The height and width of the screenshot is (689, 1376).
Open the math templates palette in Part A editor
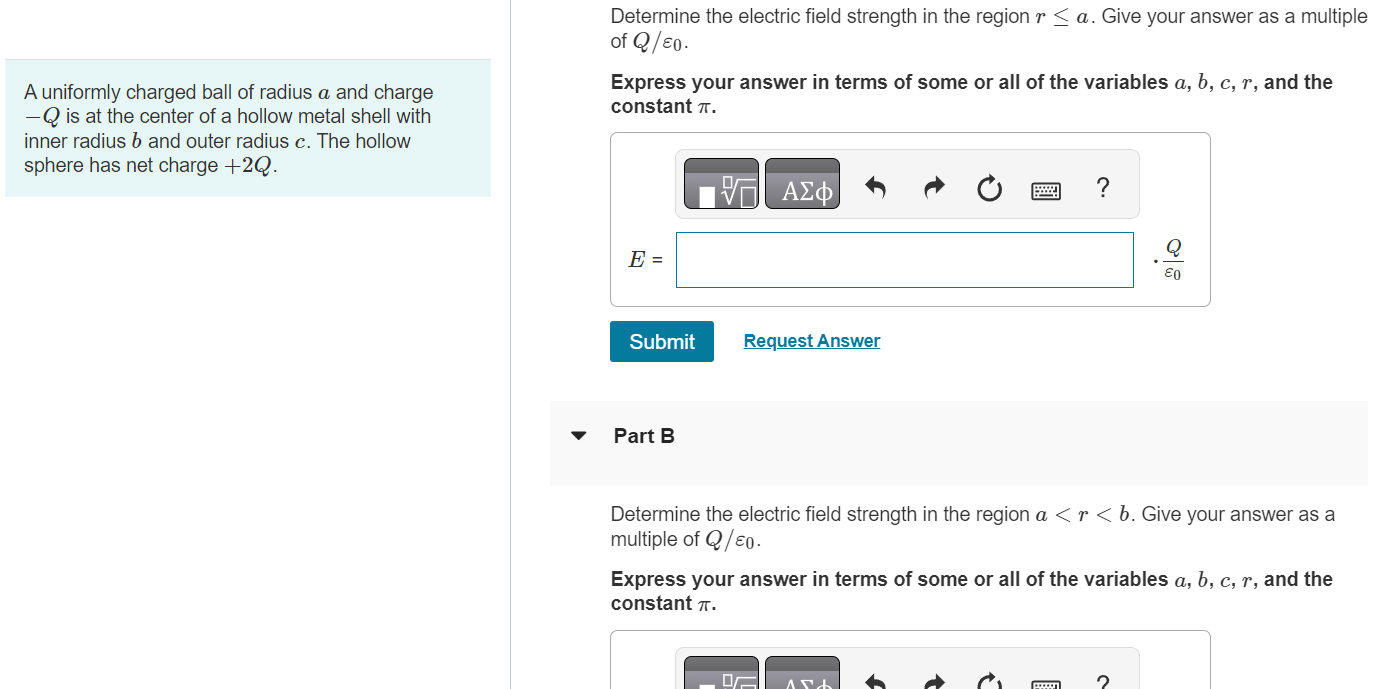(719, 183)
